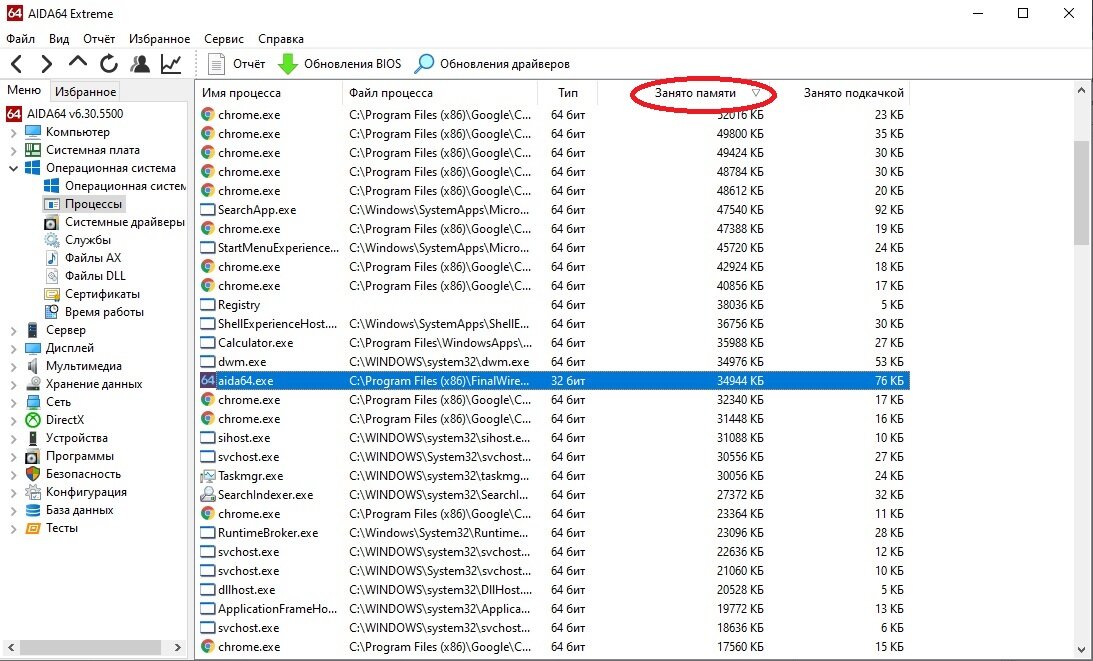Select the dwm.exe process row
Screen dimensions: 1093x661
553,362
